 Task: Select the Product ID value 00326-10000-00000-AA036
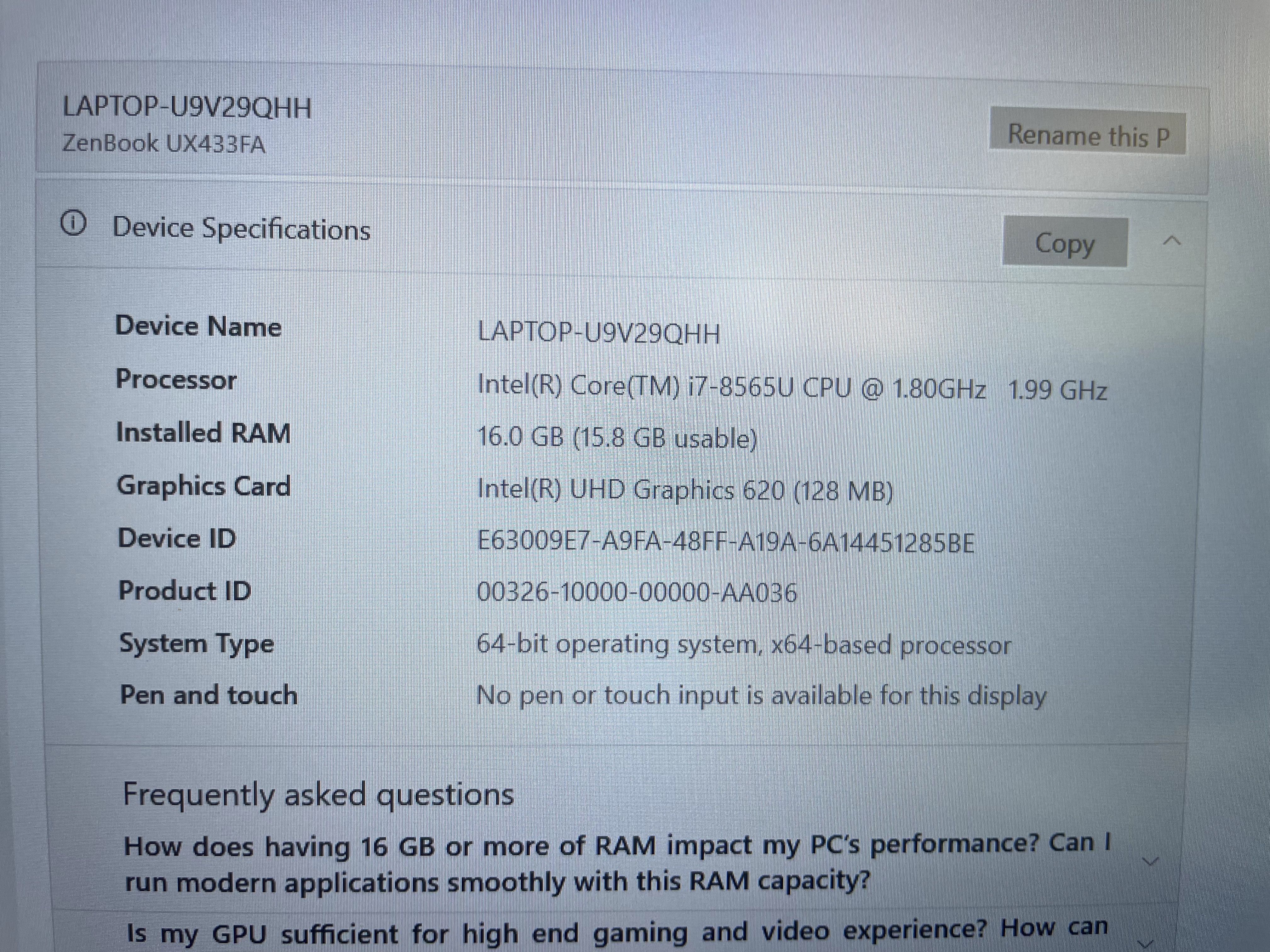click(x=637, y=592)
